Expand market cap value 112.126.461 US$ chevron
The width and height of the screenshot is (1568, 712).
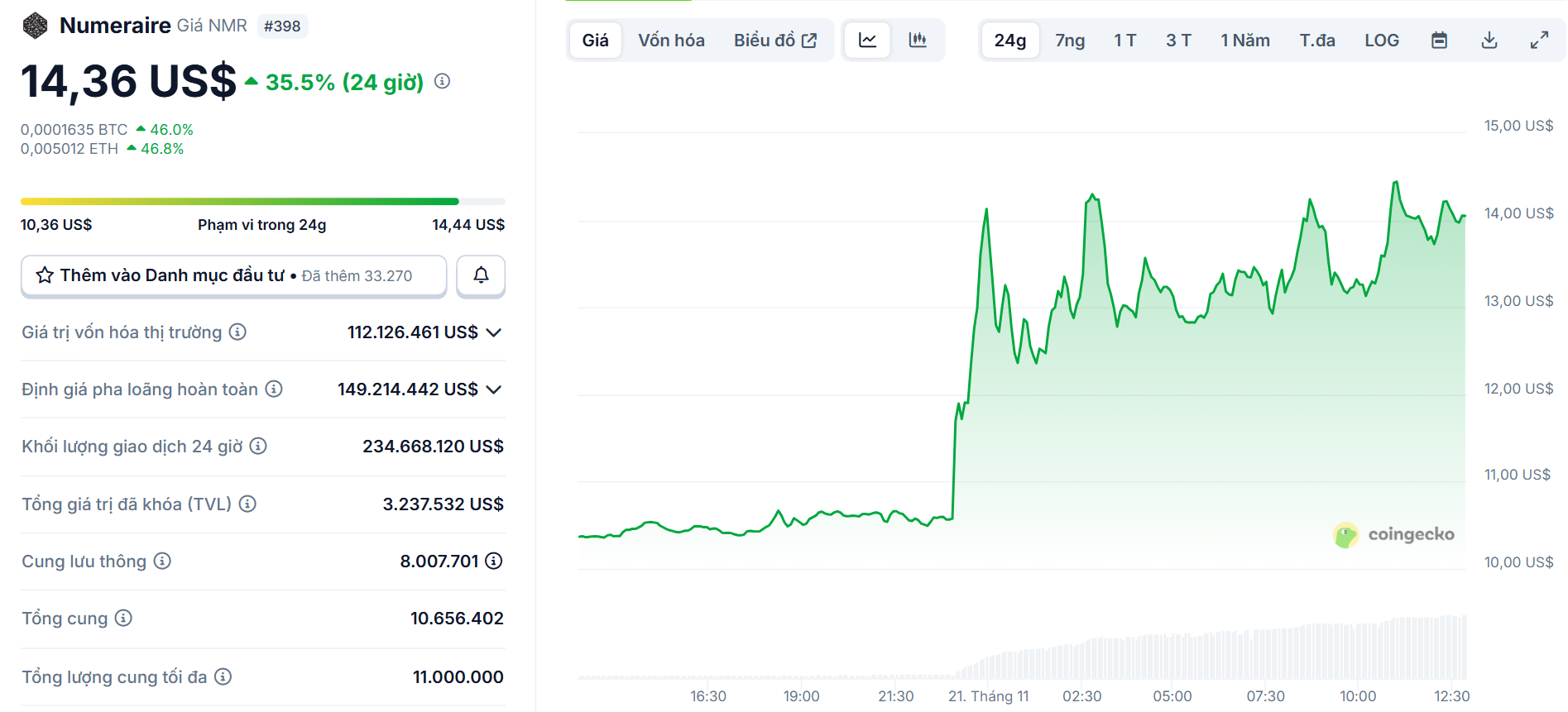[x=494, y=332]
